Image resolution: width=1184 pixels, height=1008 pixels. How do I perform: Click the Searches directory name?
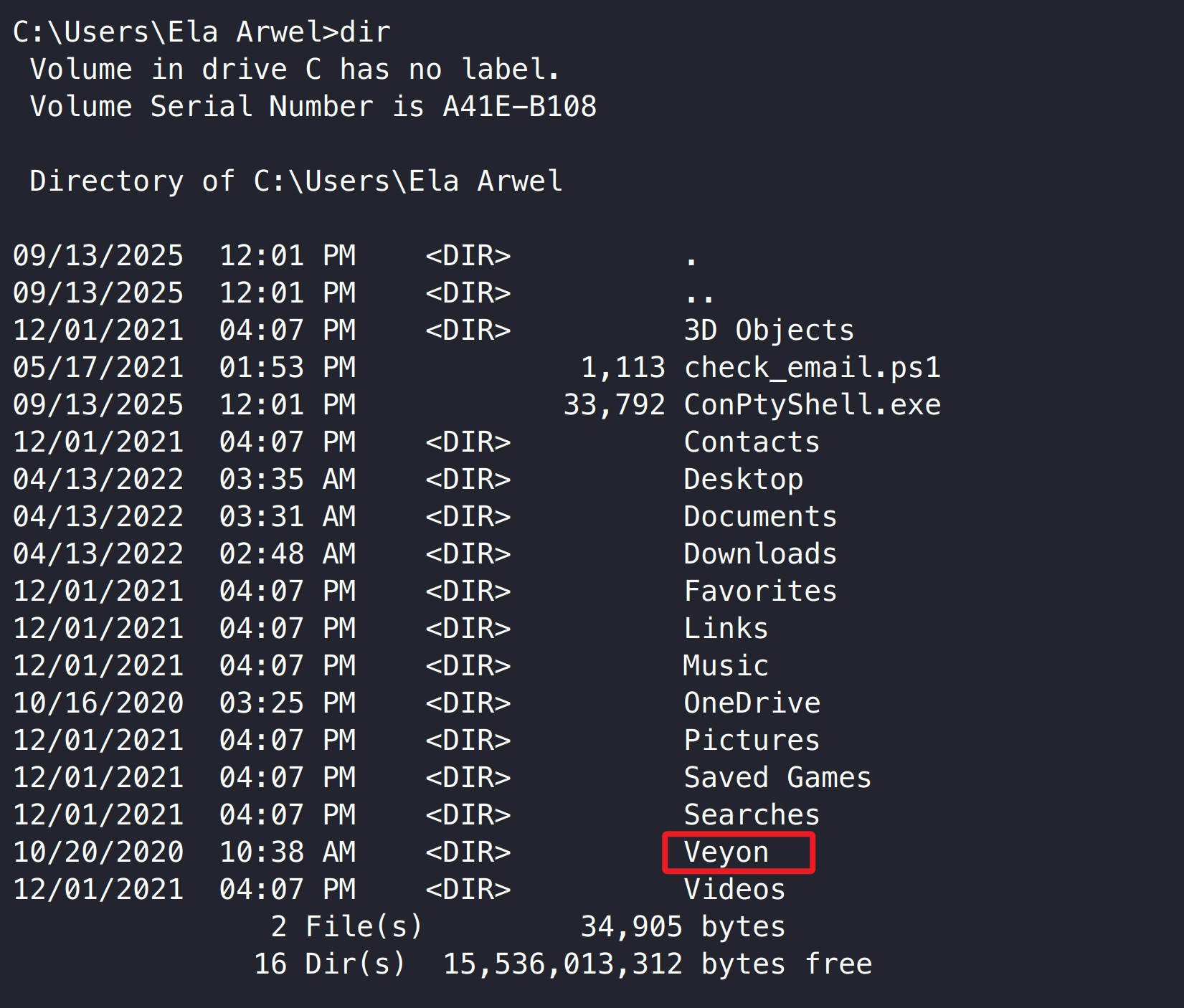pos(752,815)
